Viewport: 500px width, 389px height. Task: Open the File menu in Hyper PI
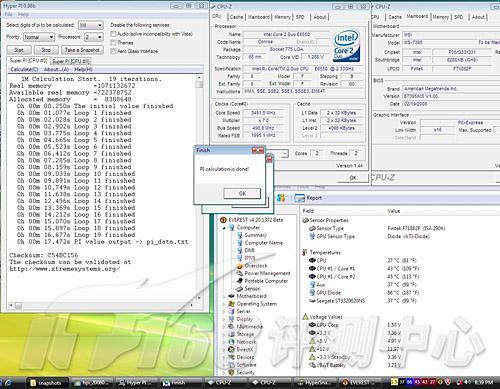click(9, 14)
